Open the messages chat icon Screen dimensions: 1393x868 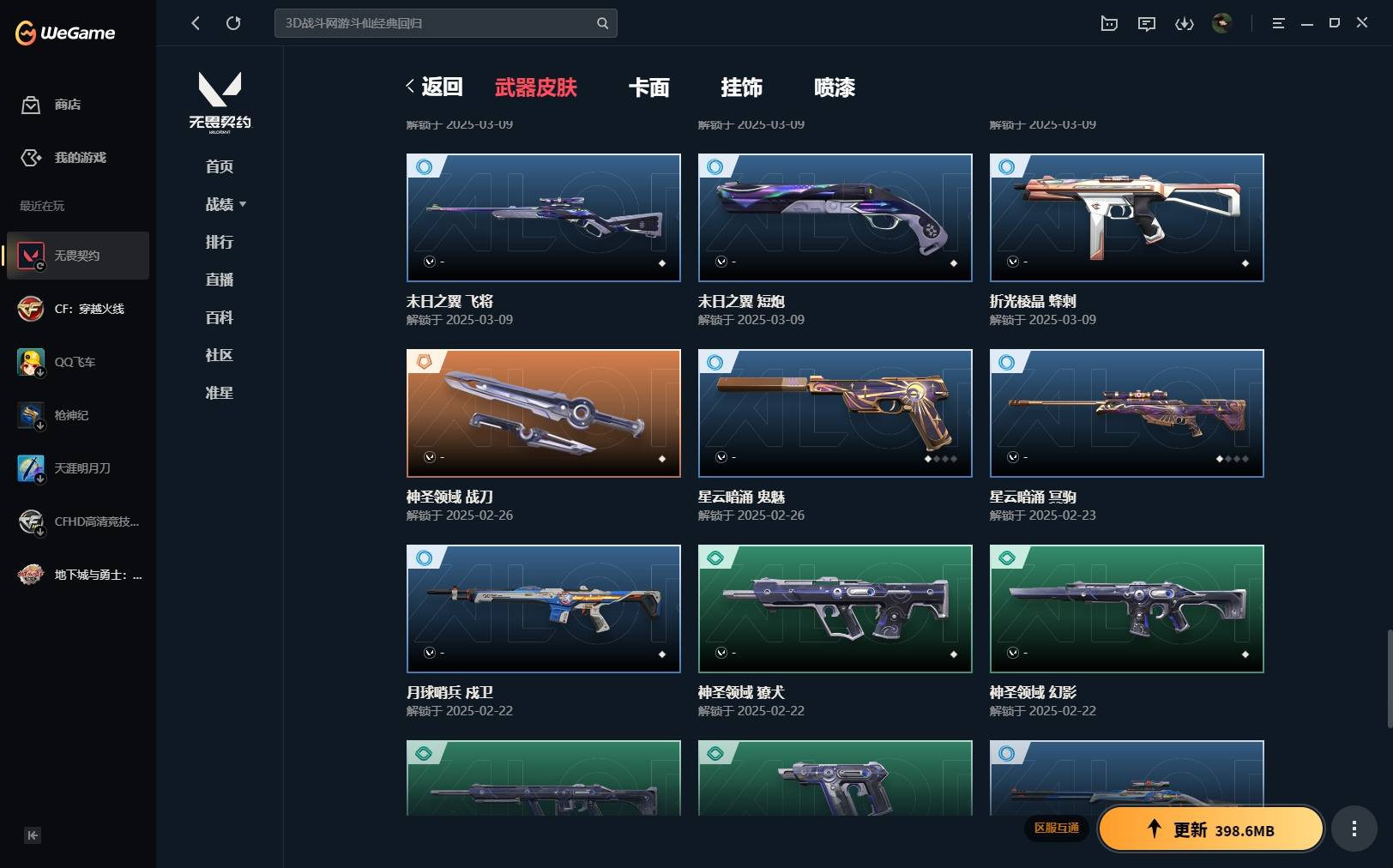[x=1147, y=23]
